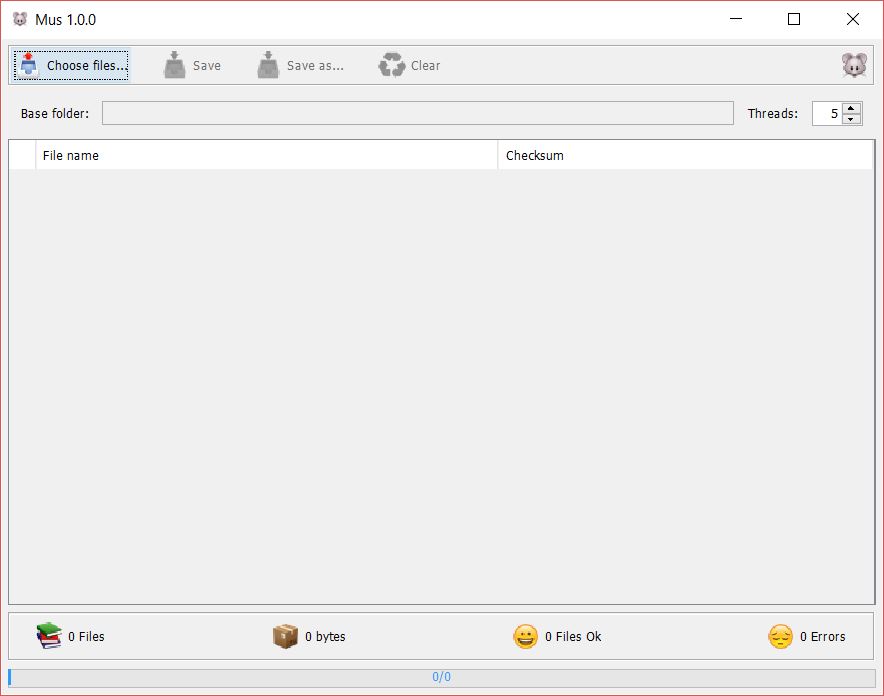Increase the Threads count with up arrow
The height and width of the screenshot is (696, 884).
851,108
